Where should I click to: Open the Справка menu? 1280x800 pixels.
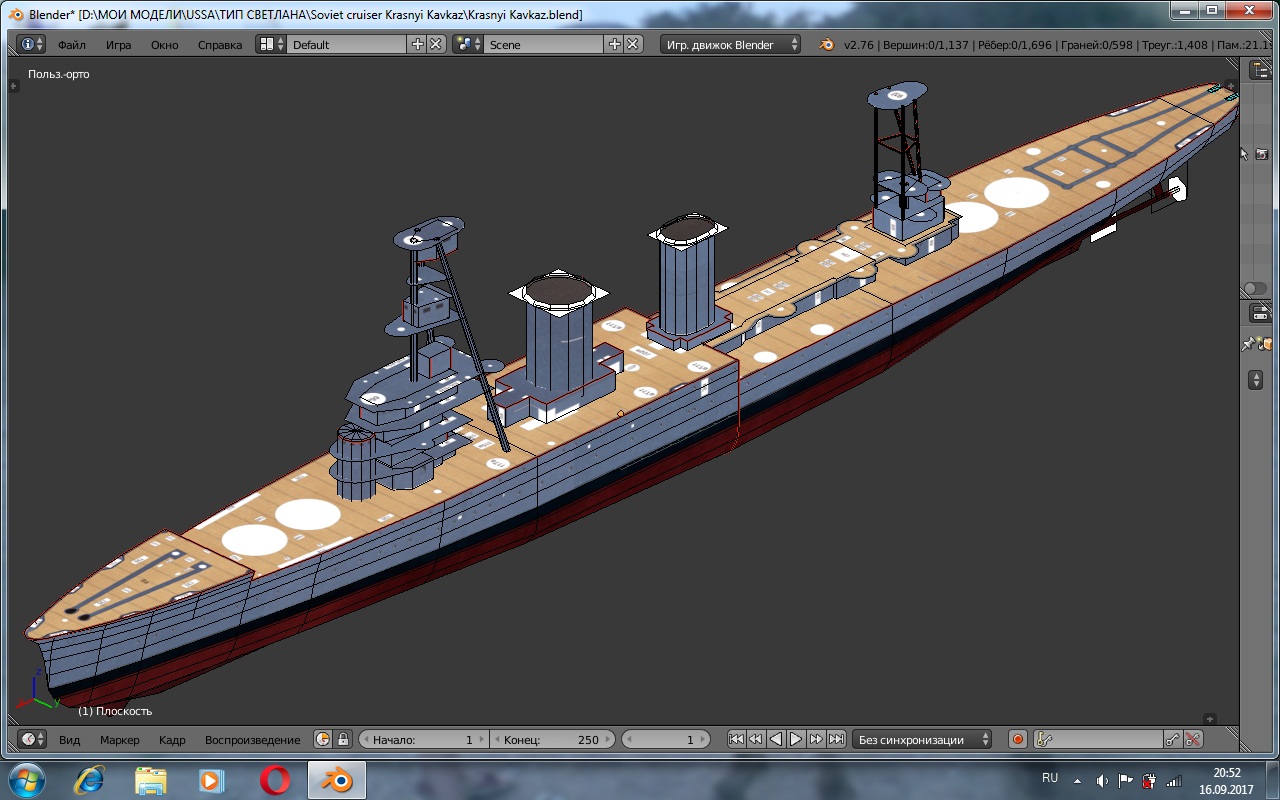click(x=219, y=45)
